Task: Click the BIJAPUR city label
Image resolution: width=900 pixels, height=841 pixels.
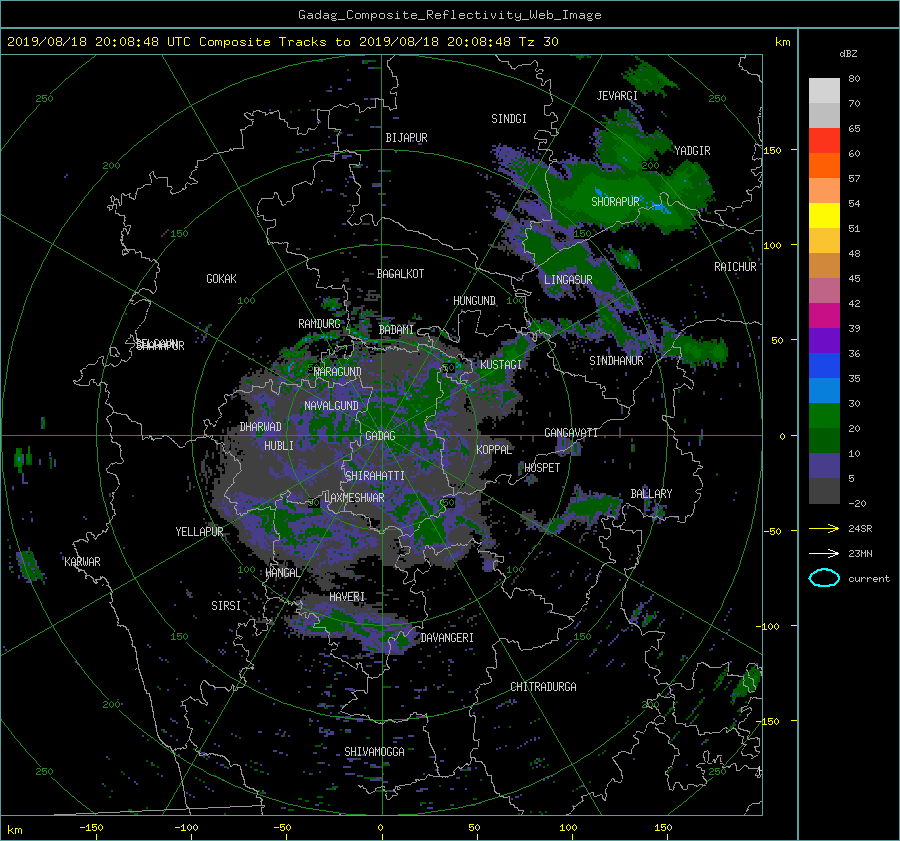Action: (x=406, y=138)
